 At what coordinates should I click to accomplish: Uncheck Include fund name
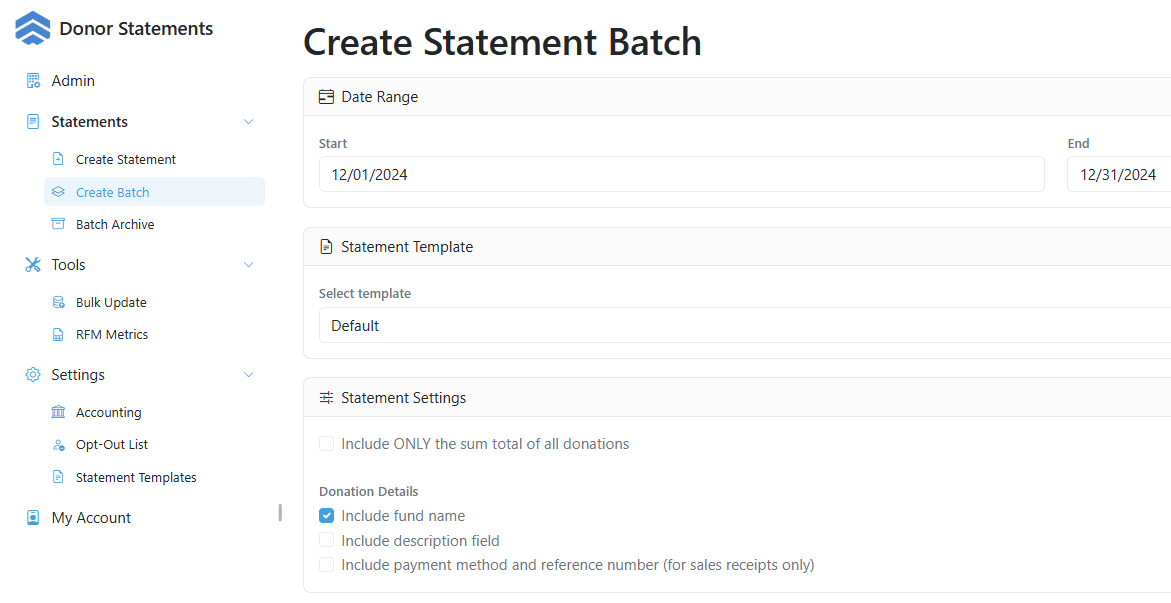click(x=326, y=515)
